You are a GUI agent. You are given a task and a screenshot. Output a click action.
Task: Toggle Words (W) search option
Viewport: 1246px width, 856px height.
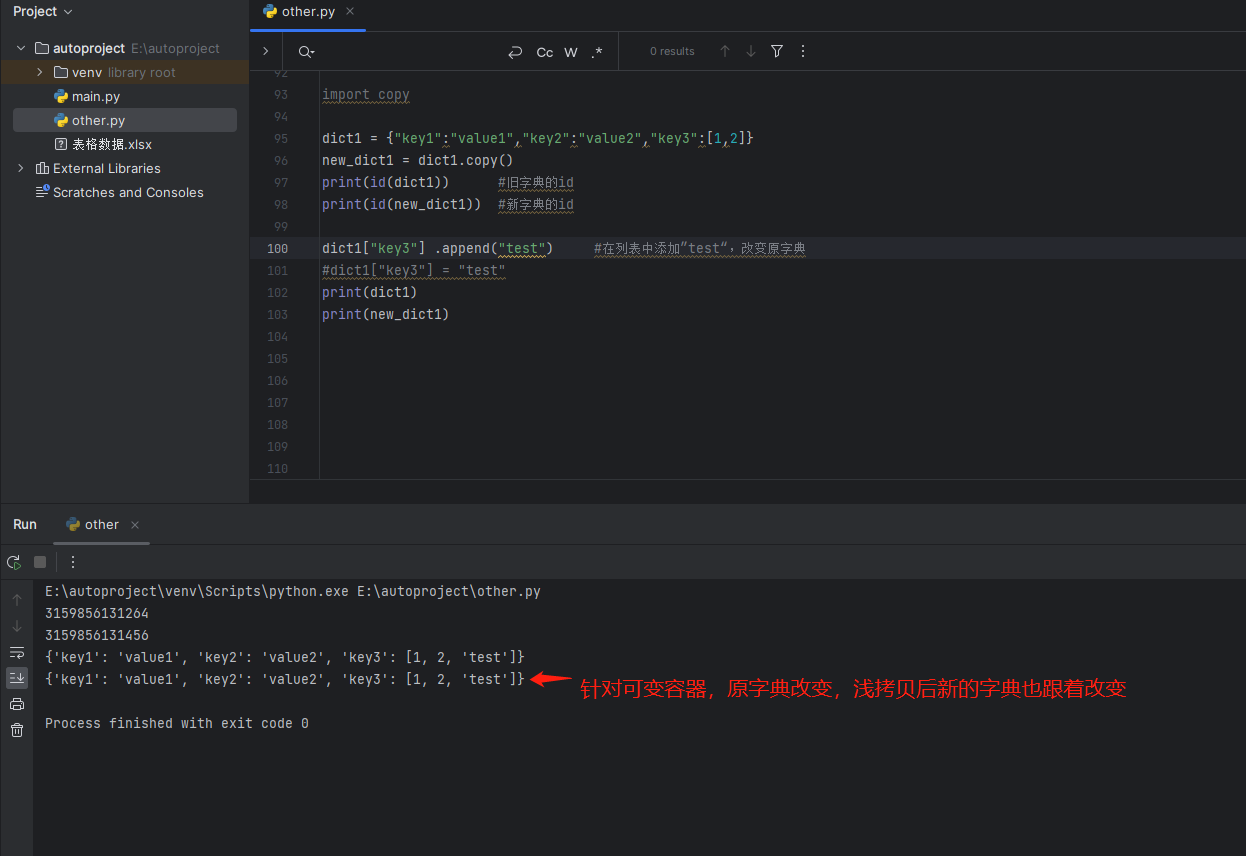(x=571, y=52)
